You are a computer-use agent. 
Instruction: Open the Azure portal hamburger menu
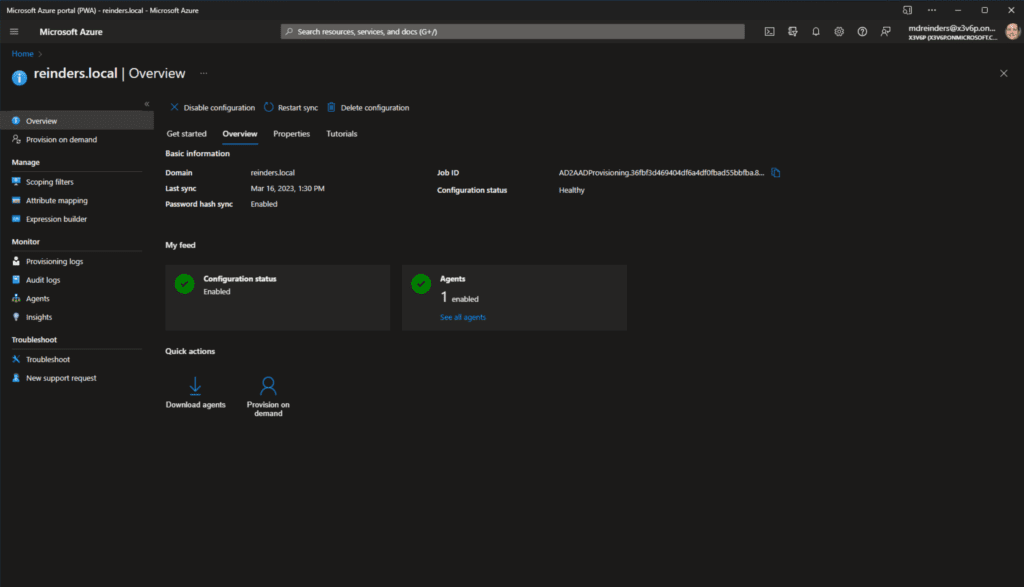(x=14, y=31)
